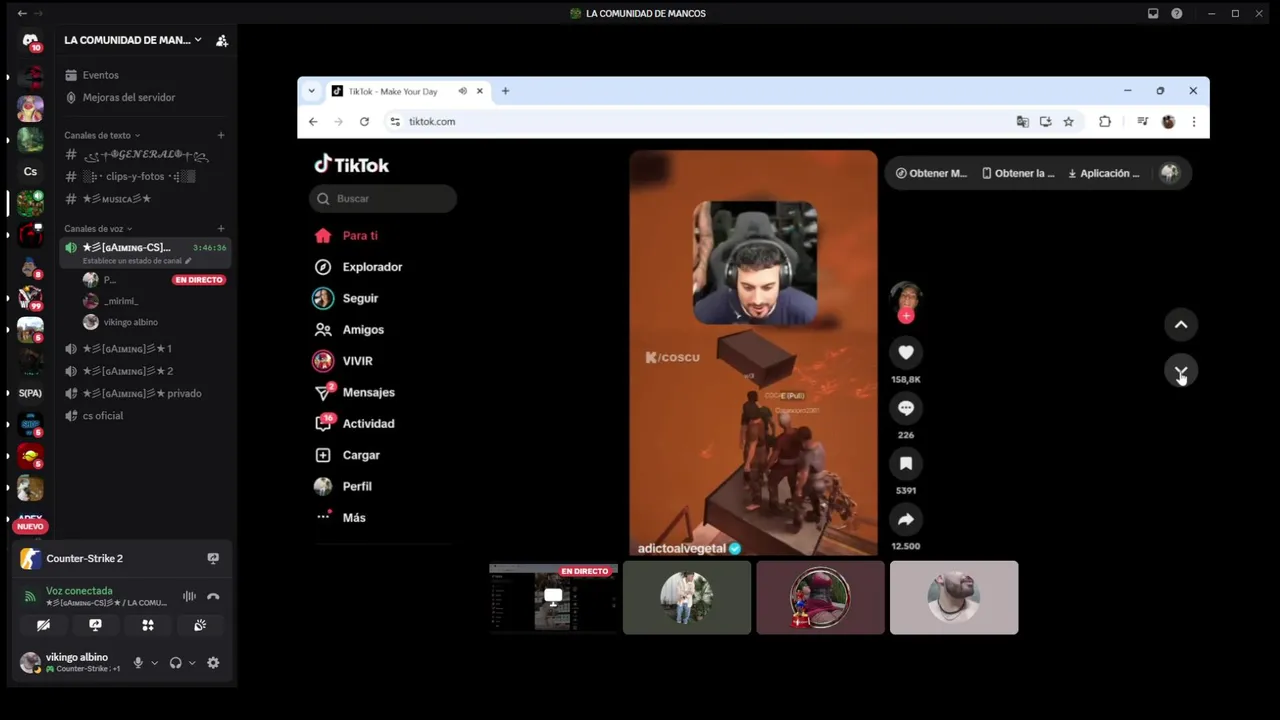1280x720 pixels.
Task: Collapse the Canales de texto category
Action: pyautogui.click(x=102, y=135)
